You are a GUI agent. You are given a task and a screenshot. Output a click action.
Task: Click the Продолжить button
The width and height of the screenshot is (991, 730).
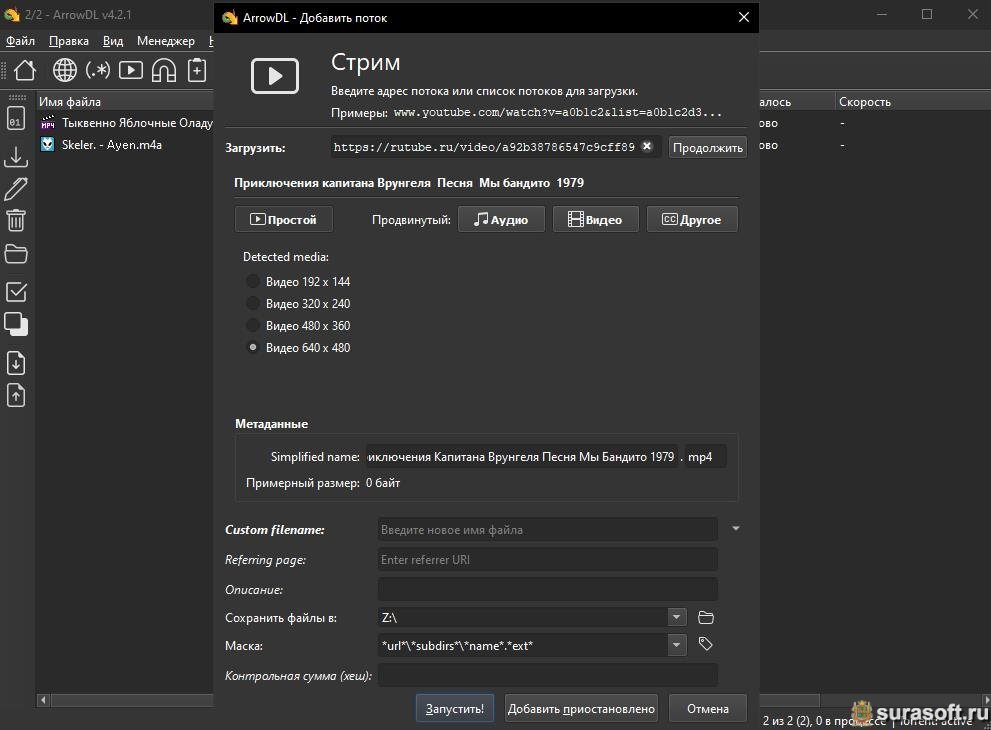coord(708,147)
